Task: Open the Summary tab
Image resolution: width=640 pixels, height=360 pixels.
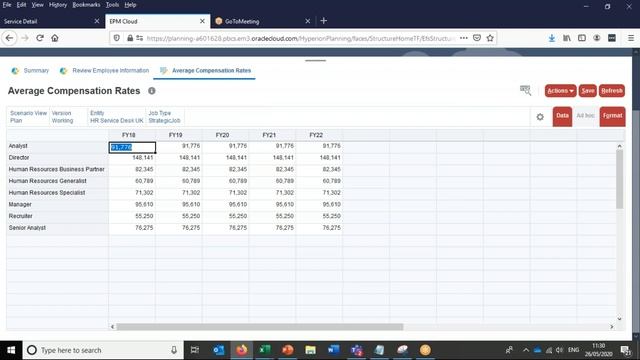Action: tap(30, 71)
